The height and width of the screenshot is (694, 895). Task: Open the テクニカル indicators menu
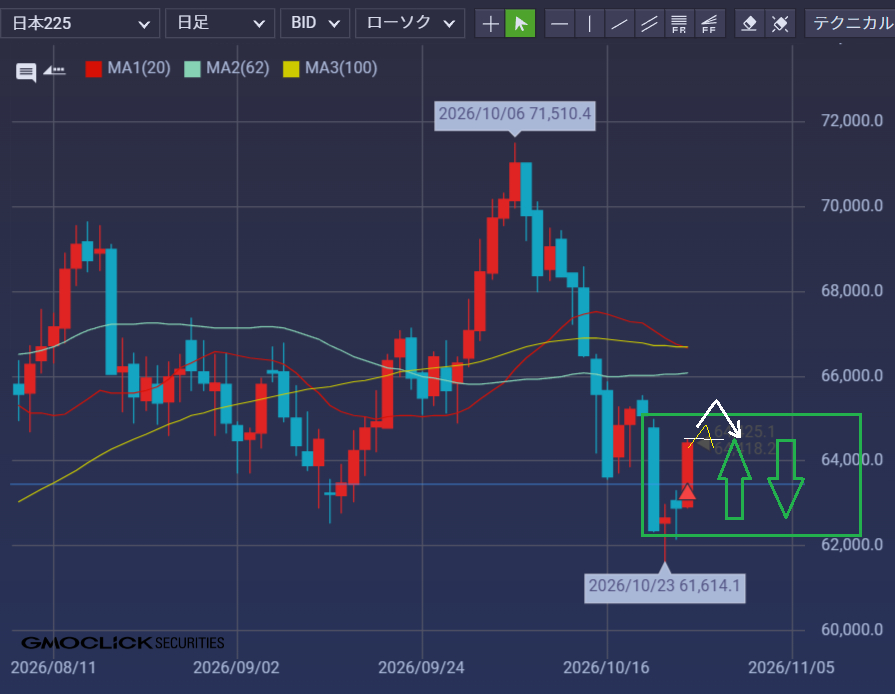point(850,23)
